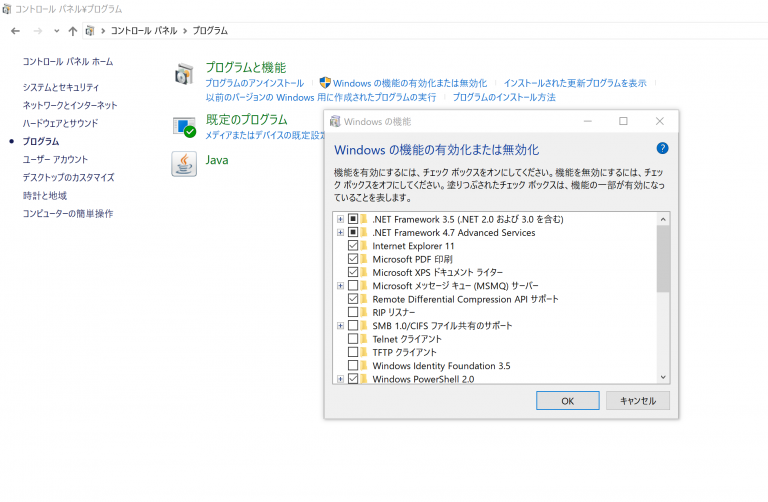The width and height of the screenshot is (768, 502).
Task: Enable Microsoft メッセージ キュー (MSMQ) checkbox
Action: pos(353,285)
